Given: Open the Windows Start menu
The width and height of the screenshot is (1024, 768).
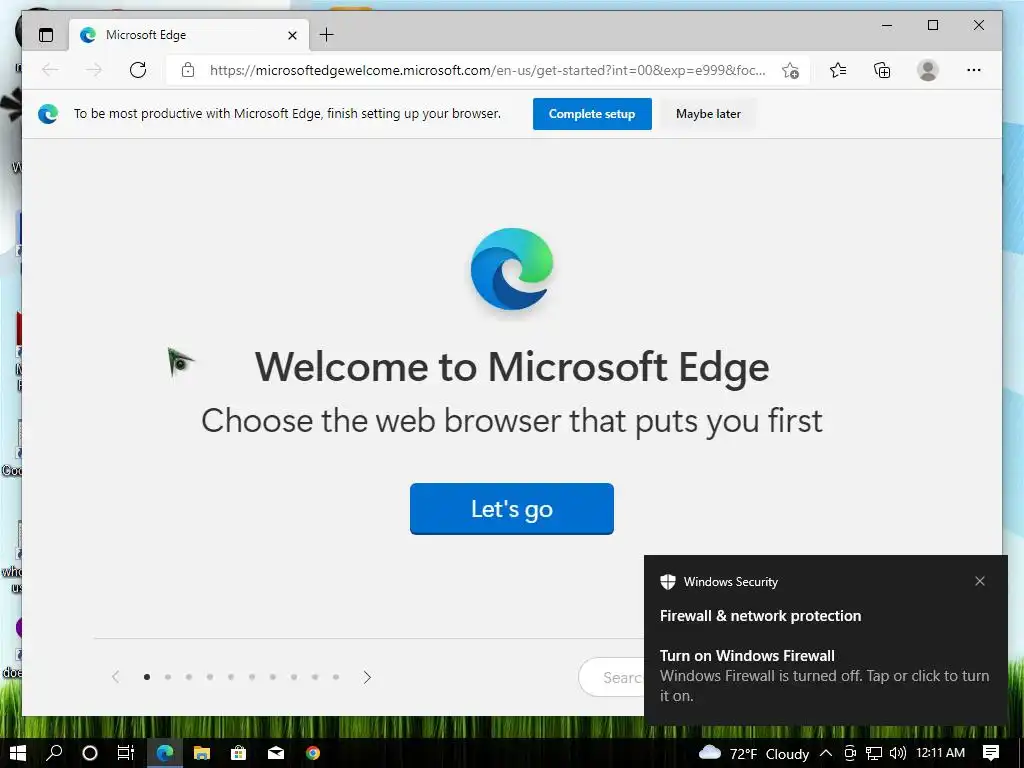Looking at the screenshot, I should click(x=18, y=753).
